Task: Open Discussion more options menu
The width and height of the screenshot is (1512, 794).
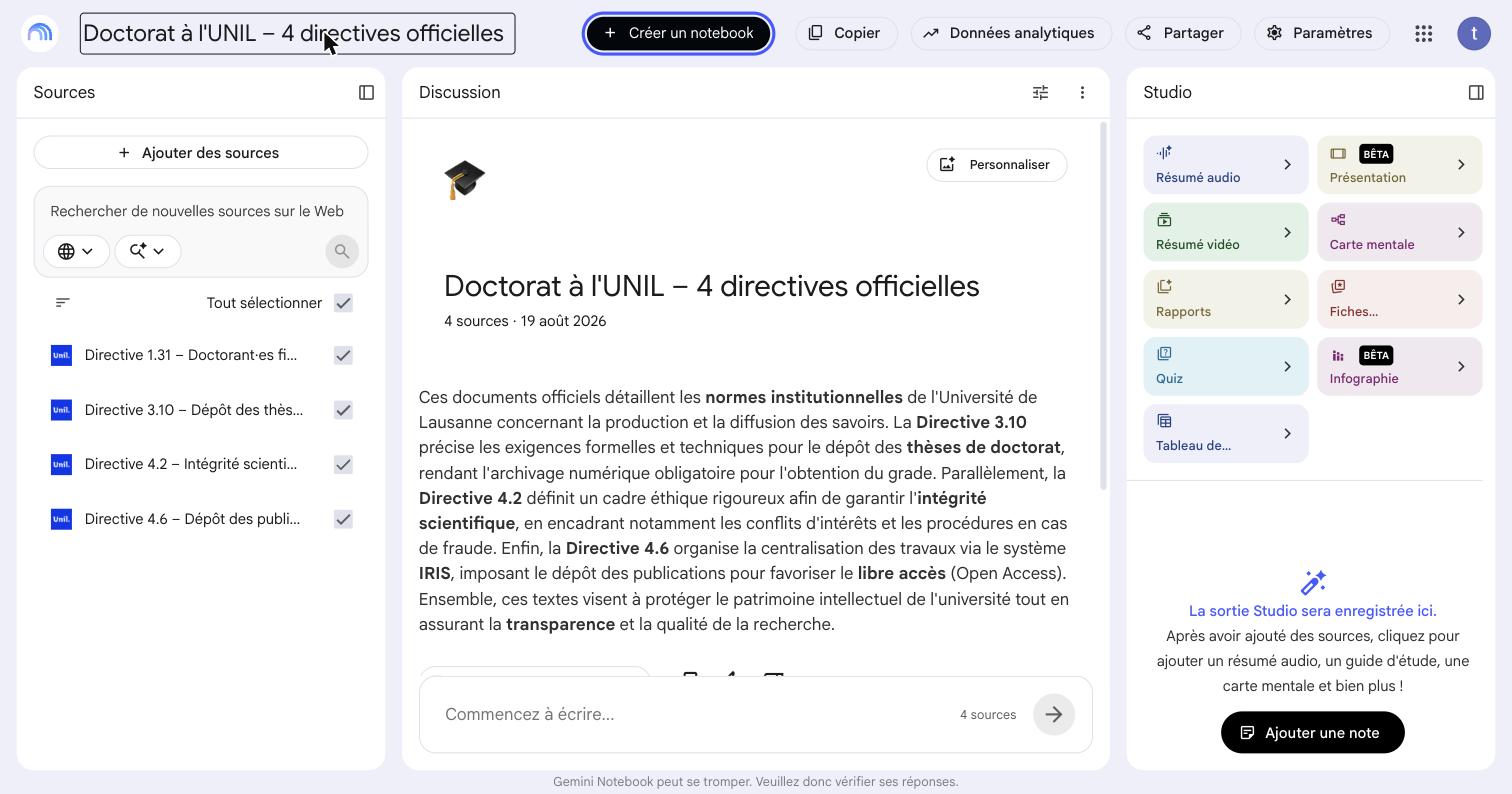Action: [1082, 92]
